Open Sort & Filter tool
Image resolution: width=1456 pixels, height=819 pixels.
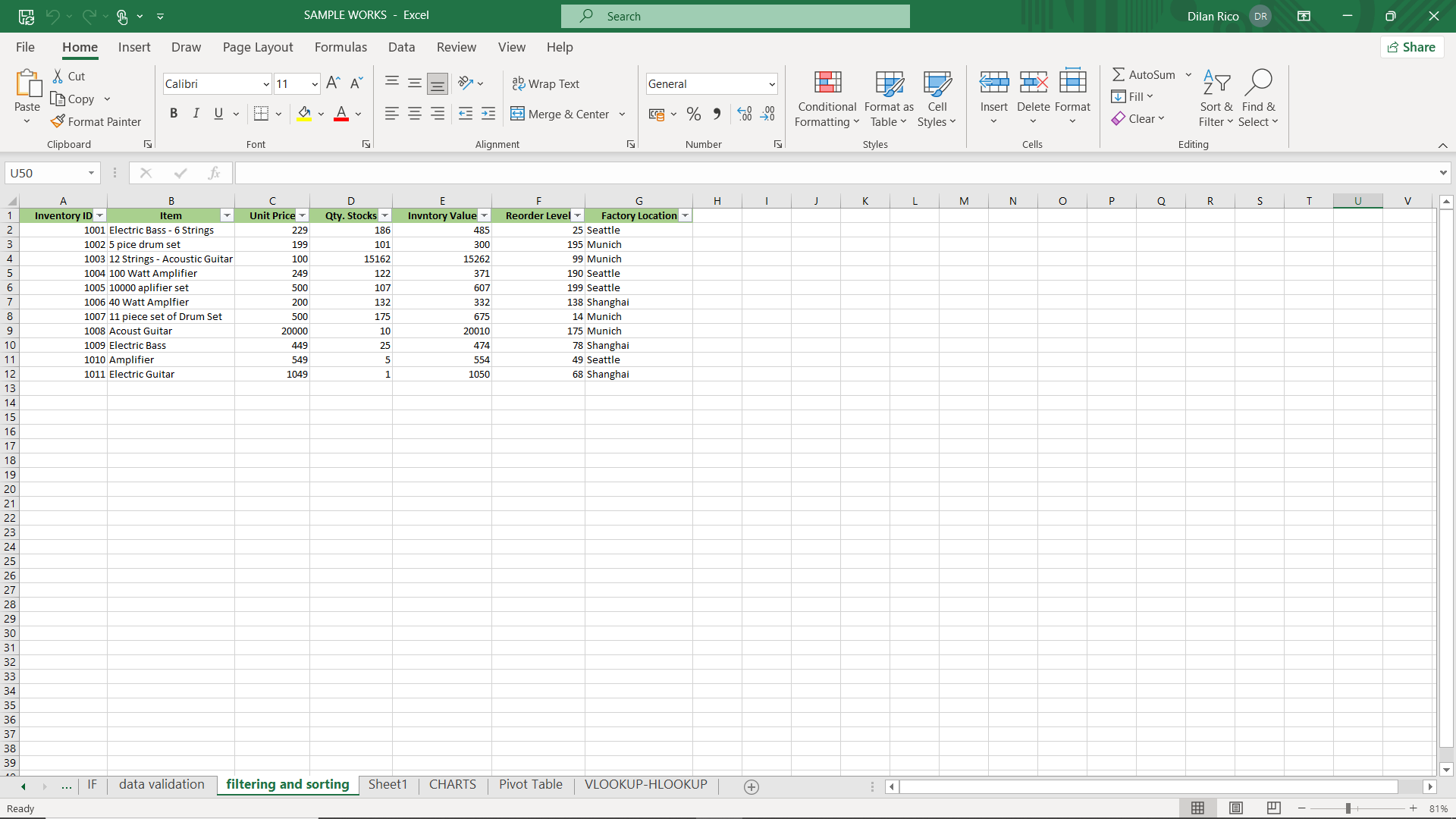click(x=1216, y=99)
